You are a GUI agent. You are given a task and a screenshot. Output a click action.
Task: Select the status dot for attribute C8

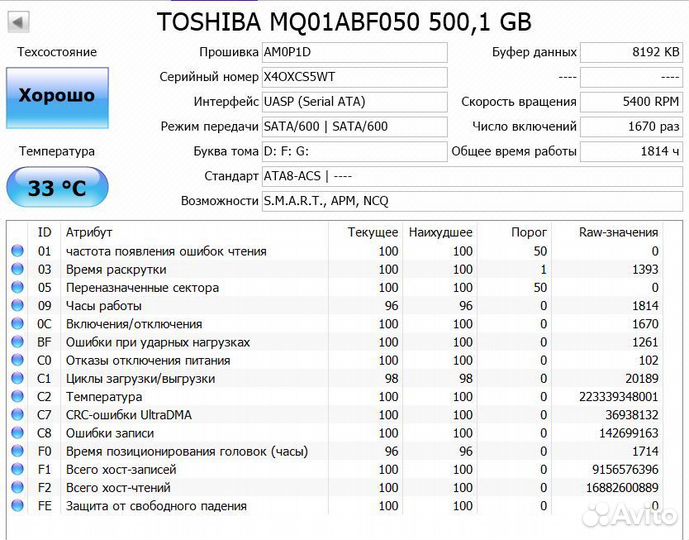[x=18, y=433]
